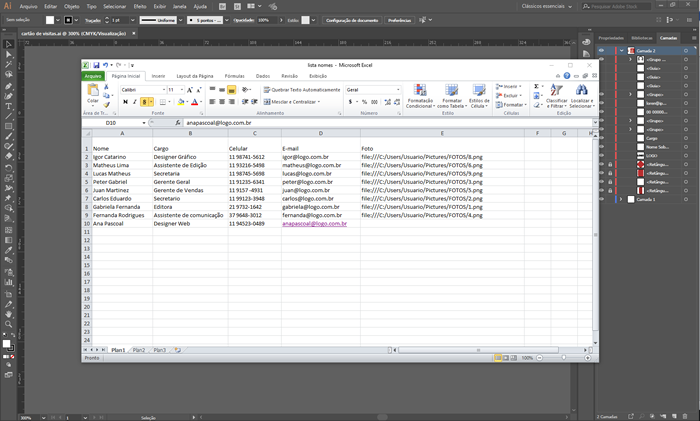The width and height of the screenshot is (700, 421).
Task: Click the Pesquisar Adobe Stock search field
Action: (617, 6)
